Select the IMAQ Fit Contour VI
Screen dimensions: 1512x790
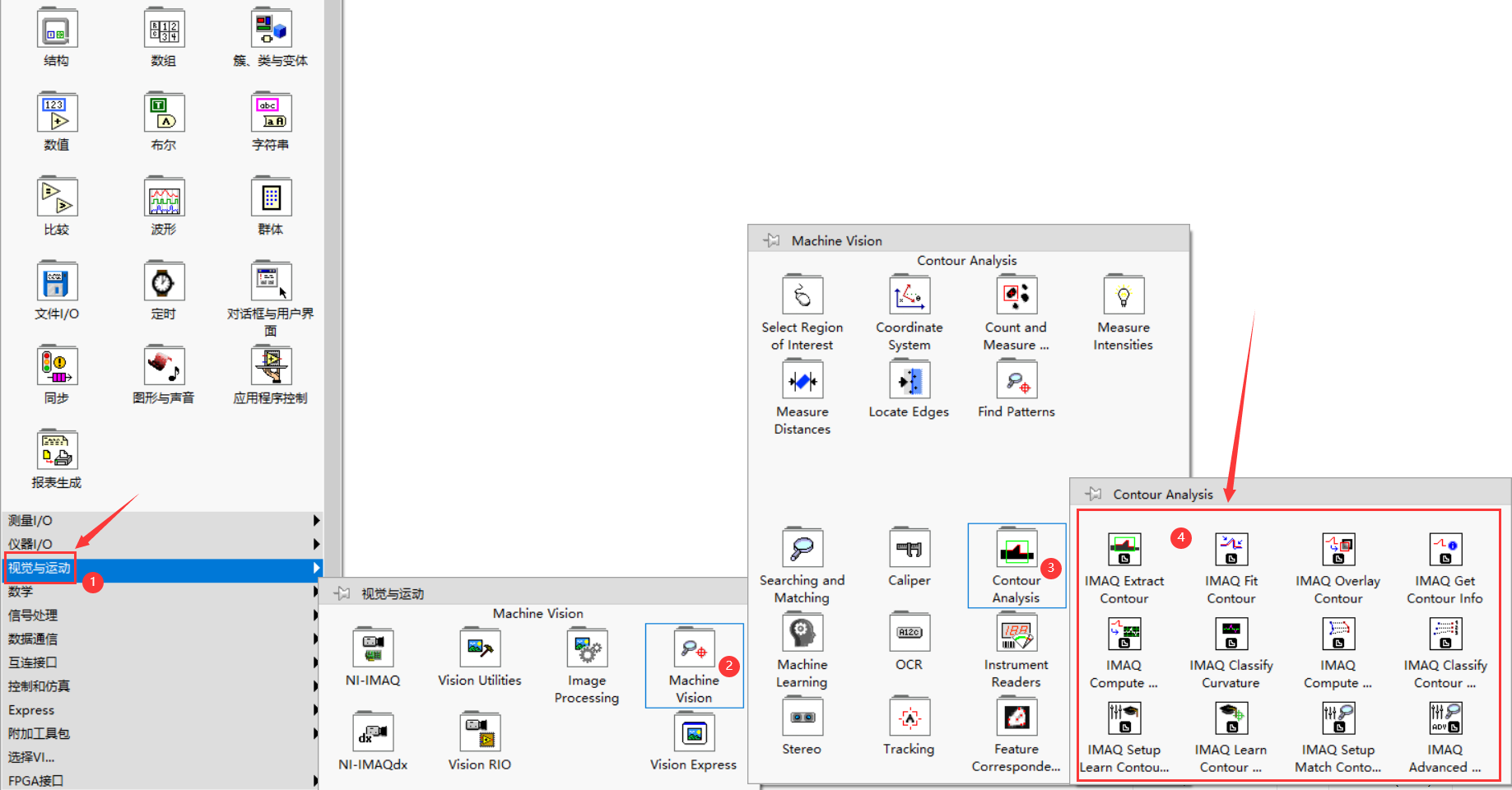pyautogui.click(x=1231, y=549)
